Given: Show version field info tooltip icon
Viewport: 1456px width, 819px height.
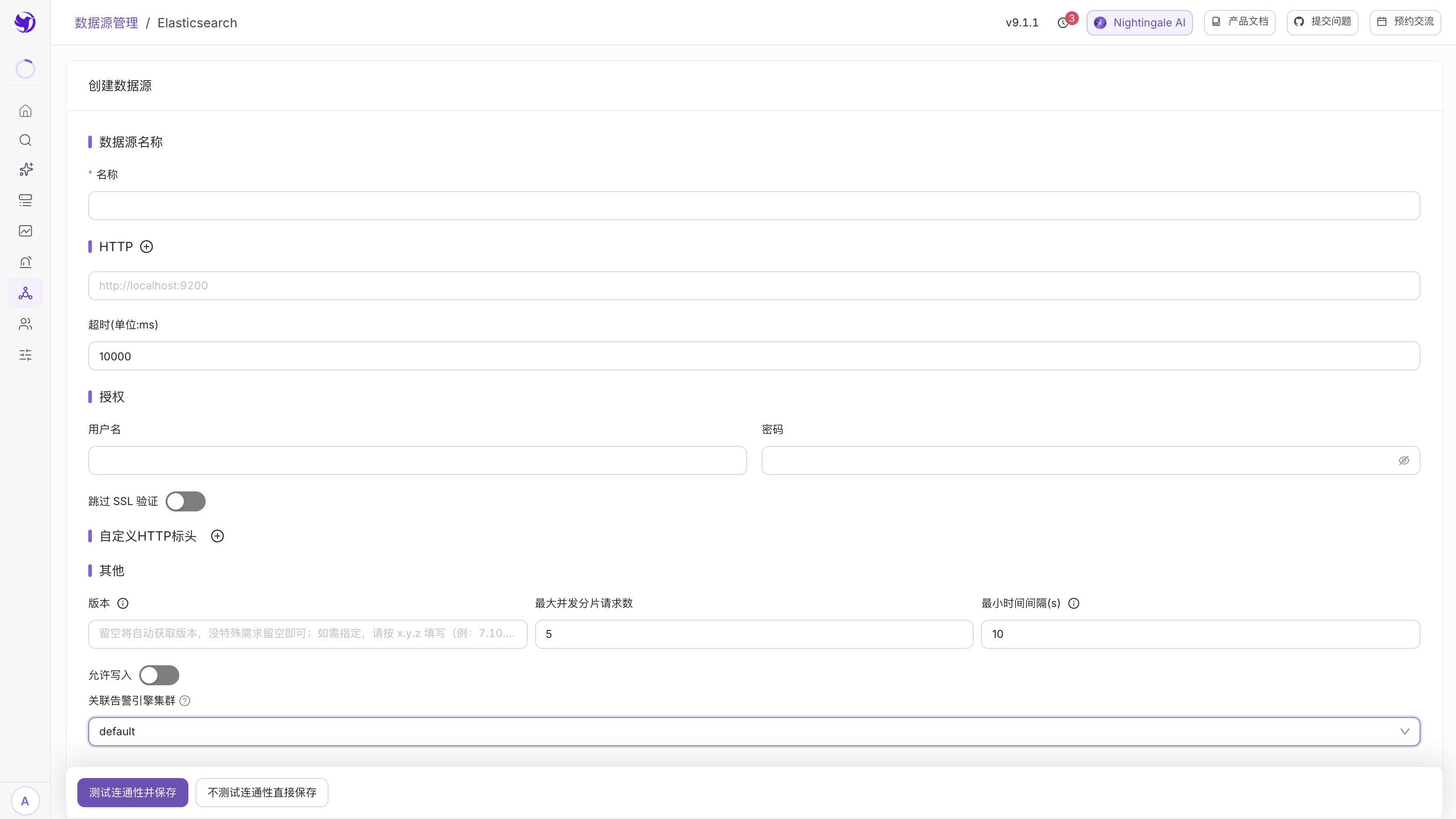Looking at the screenshot, I should tap(123, 603).
